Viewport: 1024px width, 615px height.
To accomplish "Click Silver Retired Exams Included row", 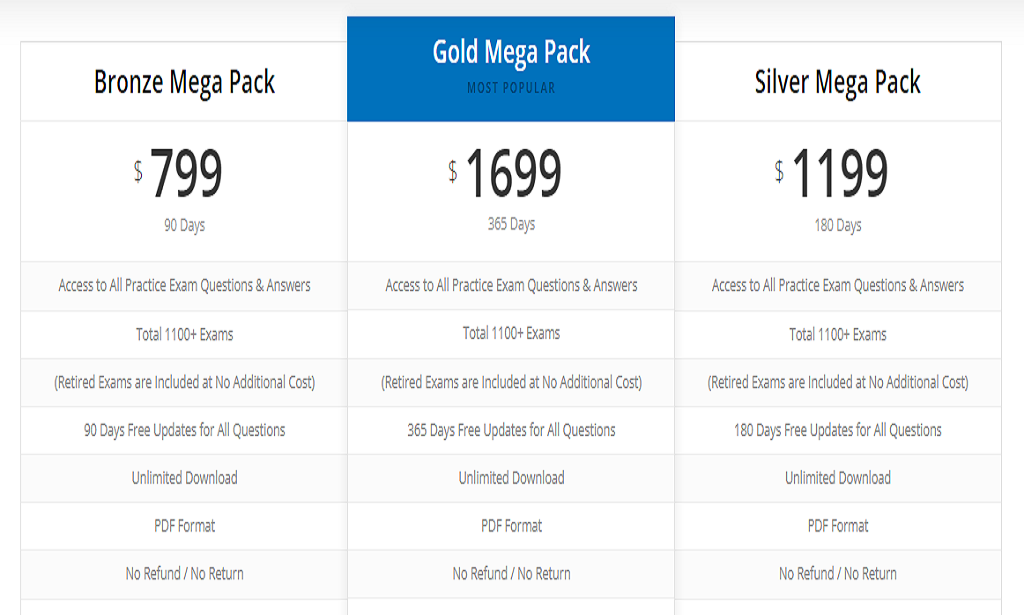I will point(837,383).
